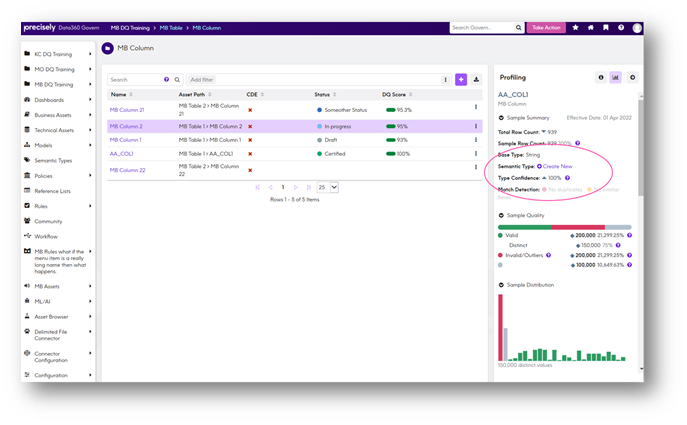This screenshot has width=687, height=425.
Task: Click the bookmark icon in top bar
Action: [606, 28]
